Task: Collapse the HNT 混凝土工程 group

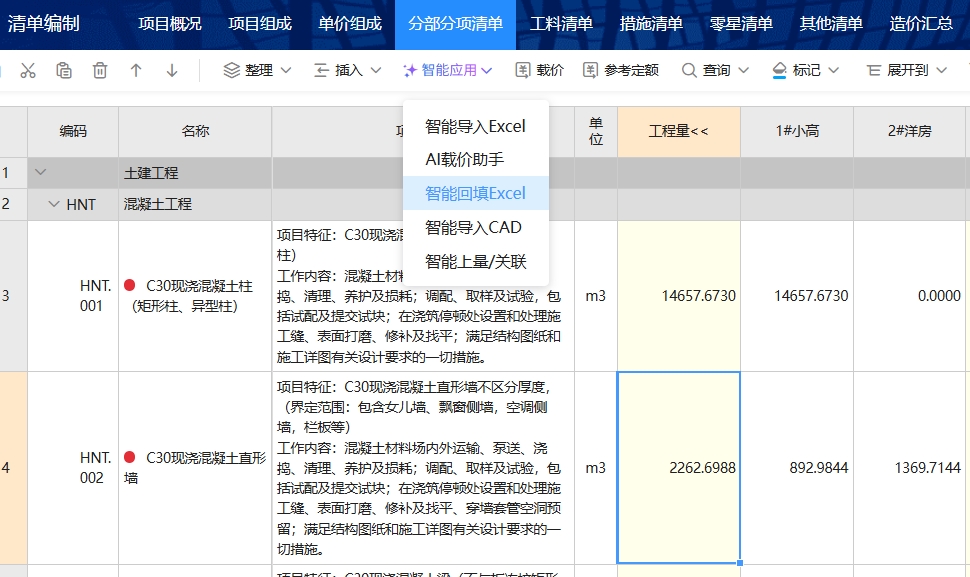Action: (54, 204)
